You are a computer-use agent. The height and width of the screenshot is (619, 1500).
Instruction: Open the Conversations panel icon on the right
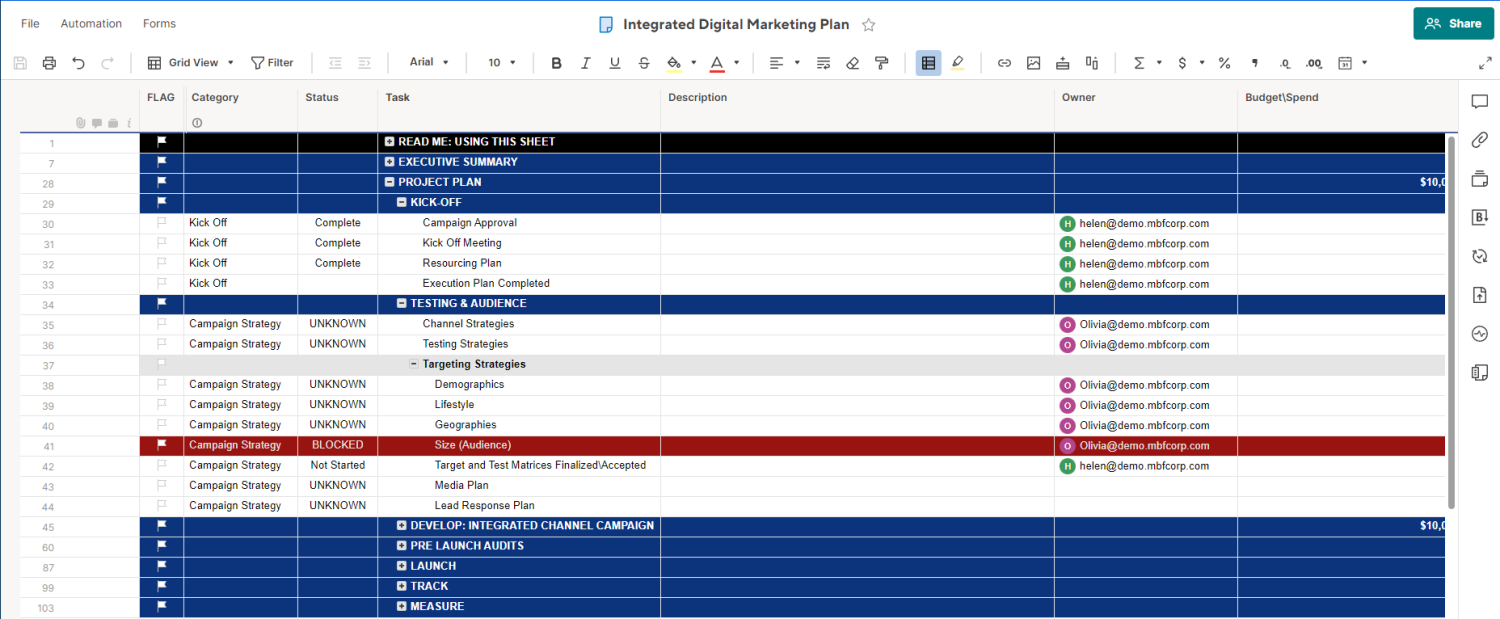pyautogui.click(x=1480, y=100)
